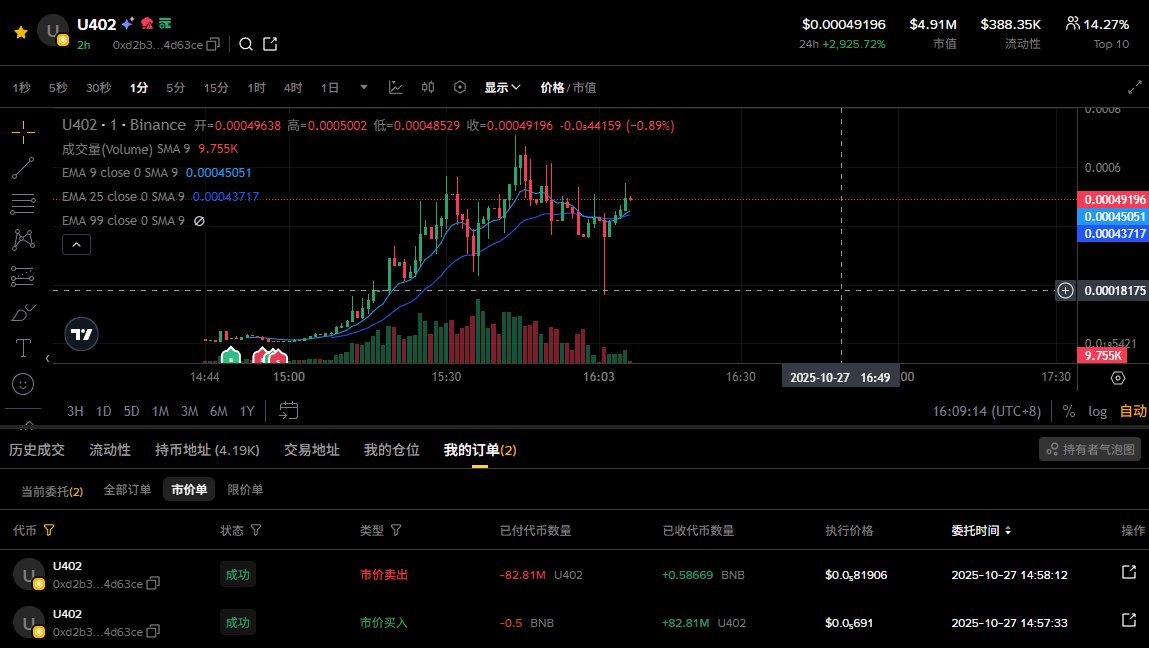
Task: Copy address in the market buy order row
Action: (x=153, y=631)
